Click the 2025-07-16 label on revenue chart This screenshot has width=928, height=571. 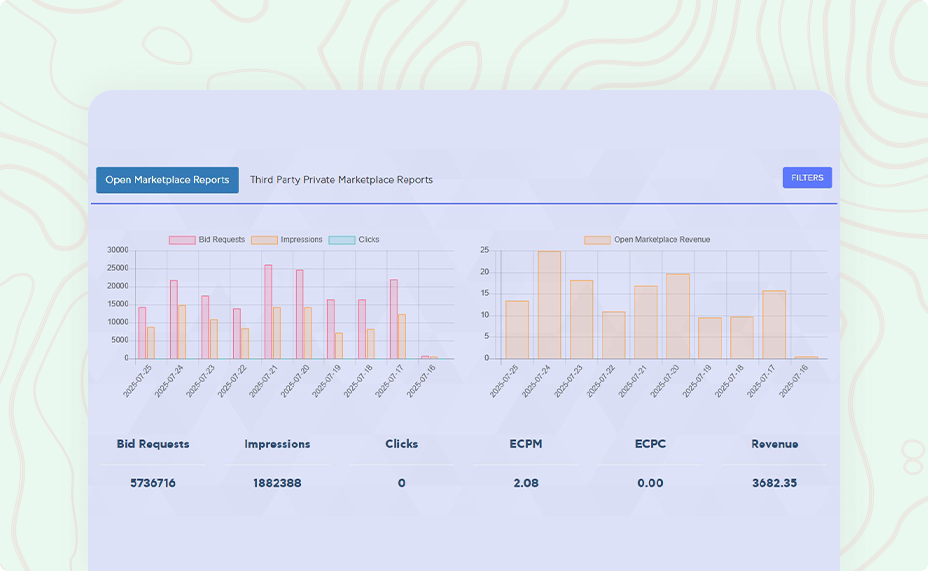pos(793,382)
